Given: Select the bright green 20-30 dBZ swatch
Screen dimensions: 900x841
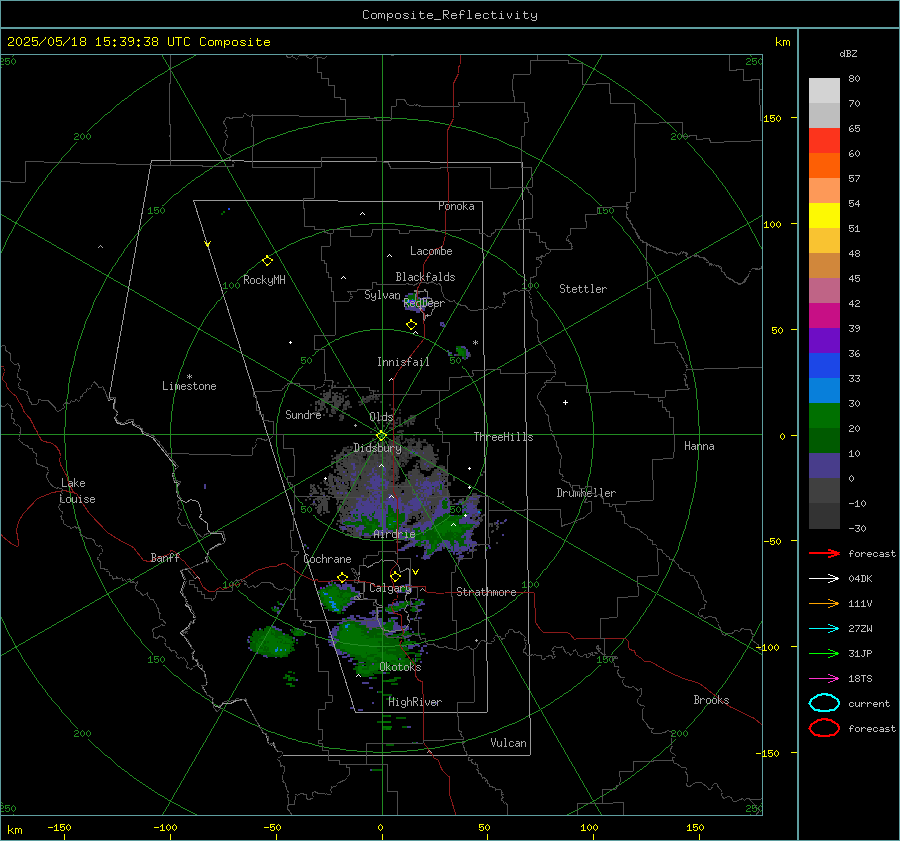Looking at the screenshot, I should click(824, 416).
